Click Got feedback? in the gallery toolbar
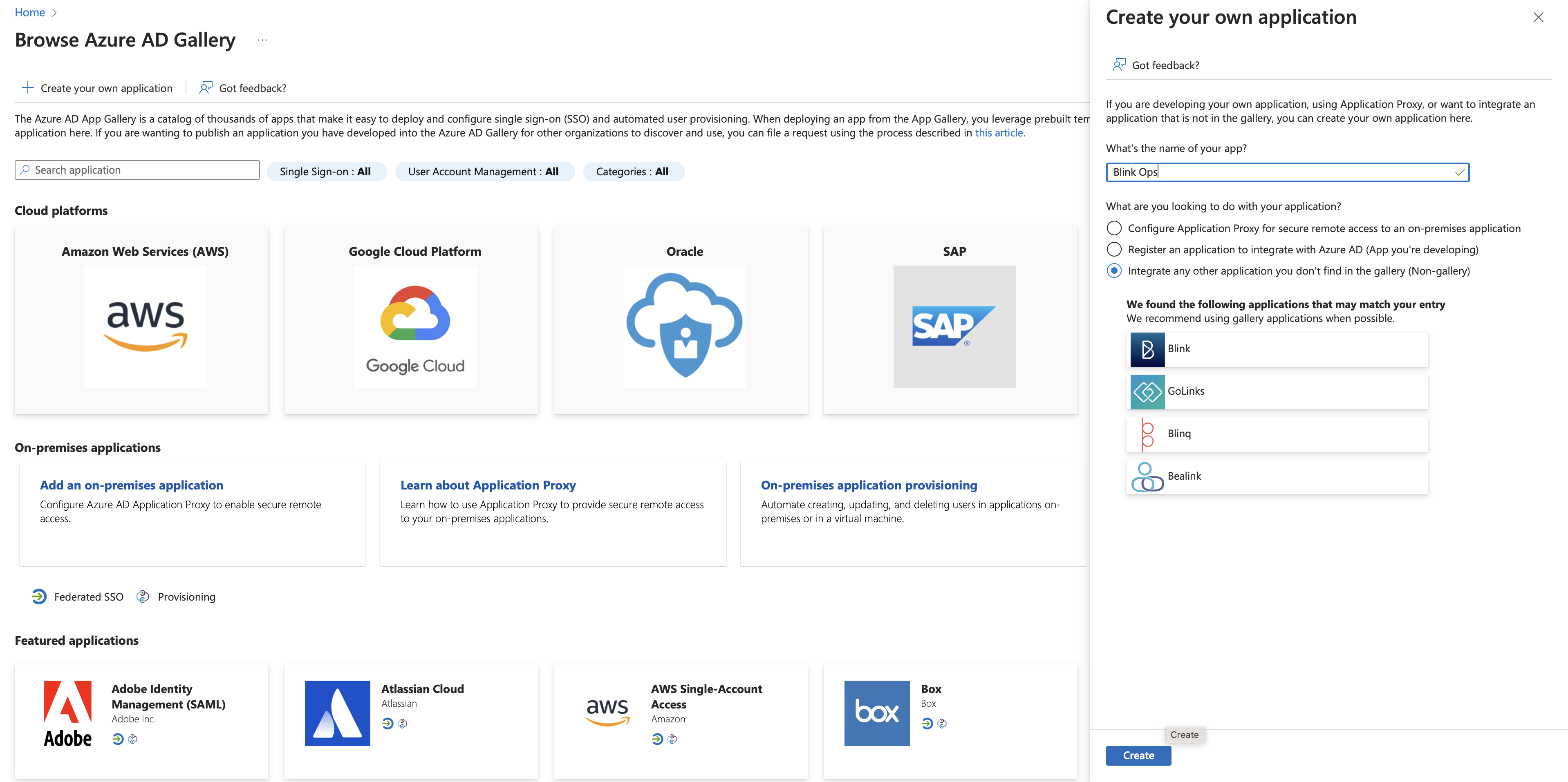This screenshot has height=782, width=1568. [244, 87]
